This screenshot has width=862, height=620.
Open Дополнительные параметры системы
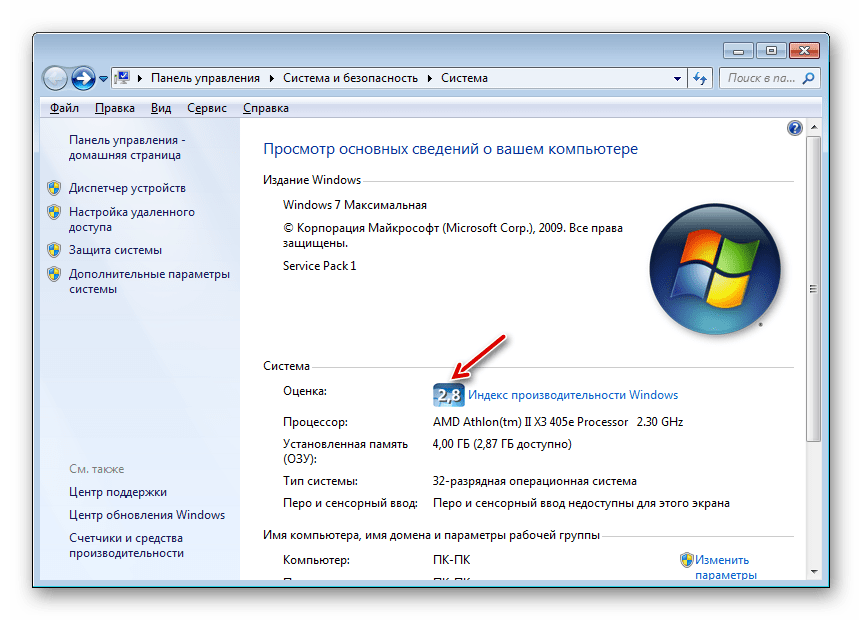[x=149, y=281]
